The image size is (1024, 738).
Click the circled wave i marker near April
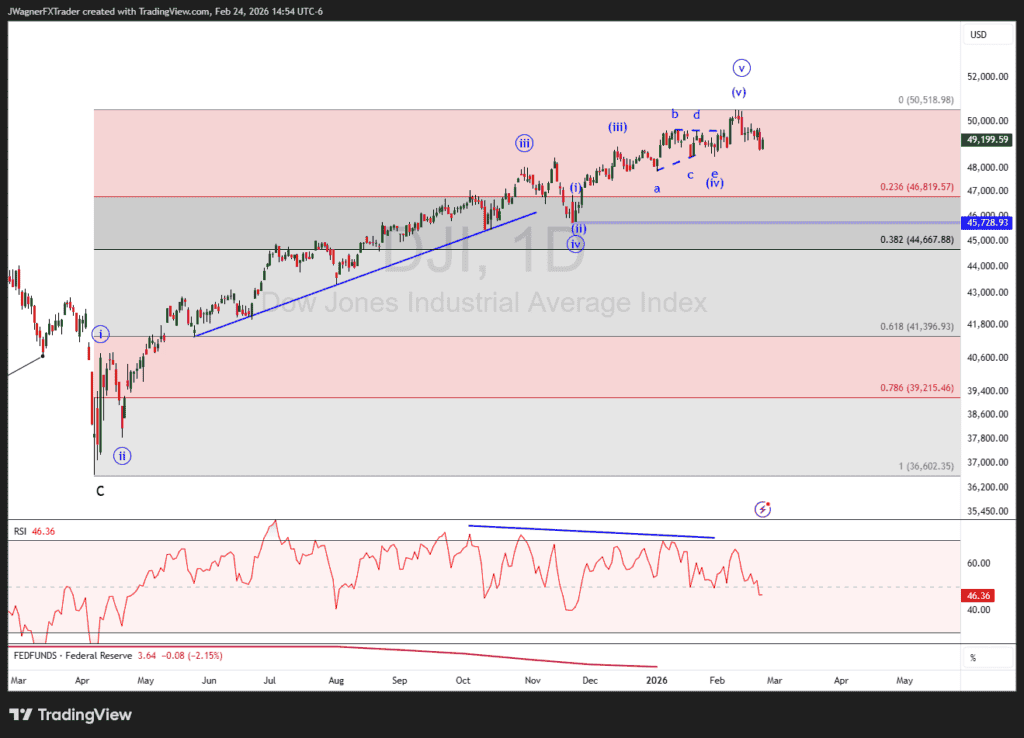tap(100, 334)
